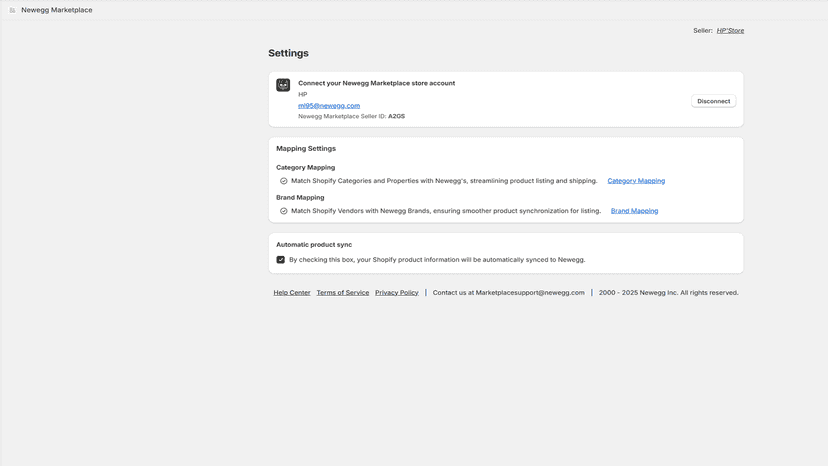This screenshot has height=466, width=828.
Task: Disconnect the Newegg Marketplace store account
Action: pos(713,101)
